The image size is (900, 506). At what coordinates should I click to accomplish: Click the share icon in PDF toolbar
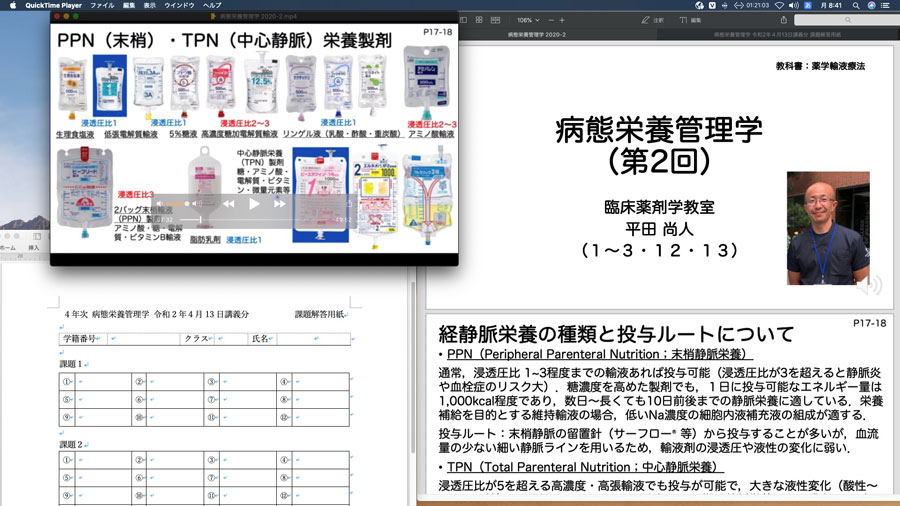coord(783,20)
